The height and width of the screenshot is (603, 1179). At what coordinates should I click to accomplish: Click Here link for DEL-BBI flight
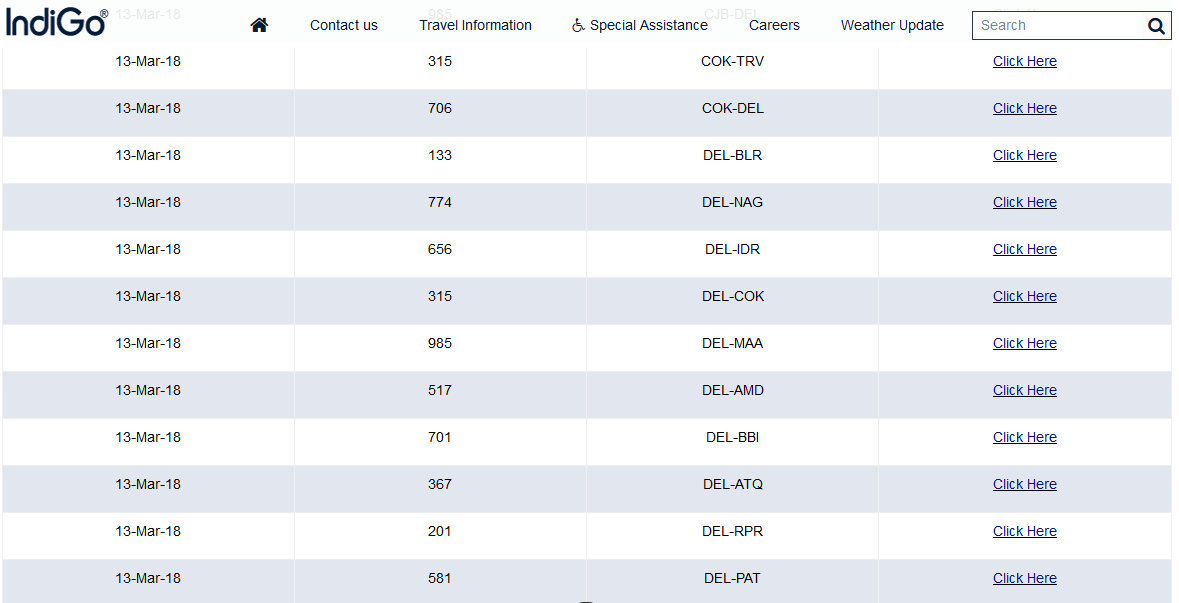pyautogui.click(x=1024, y=437)
